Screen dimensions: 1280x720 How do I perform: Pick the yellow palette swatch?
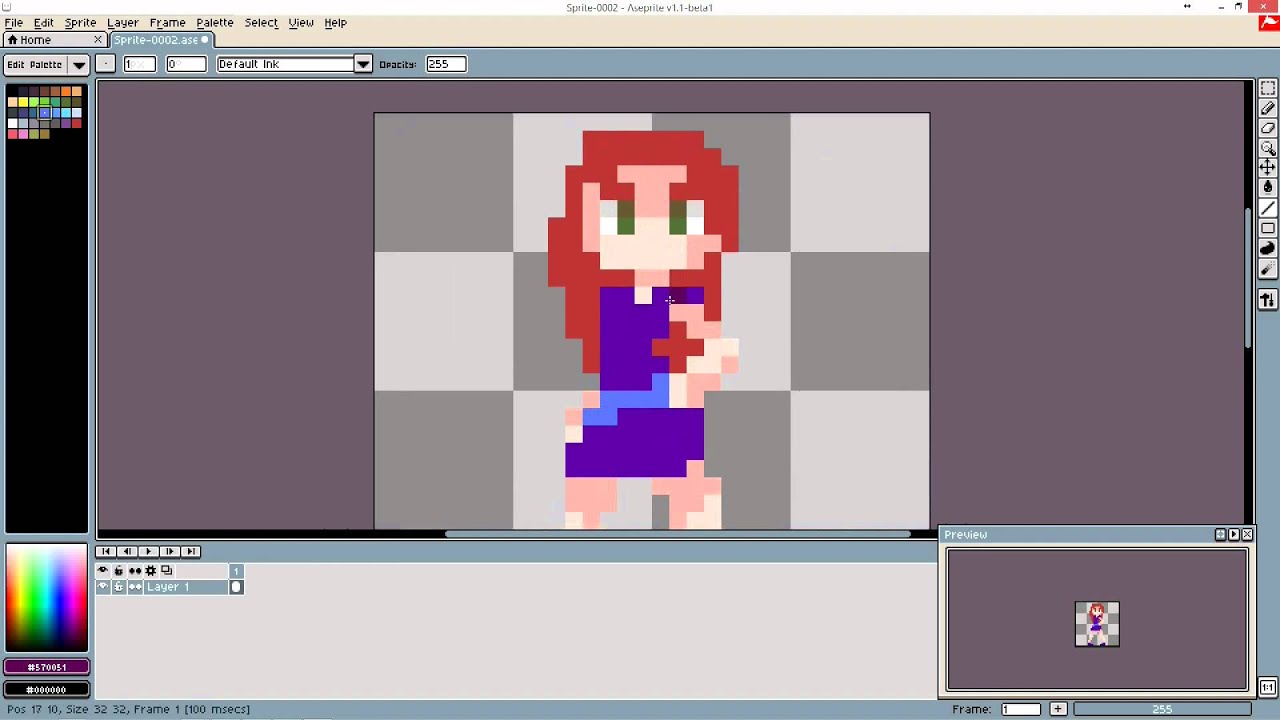pos(23,102)
